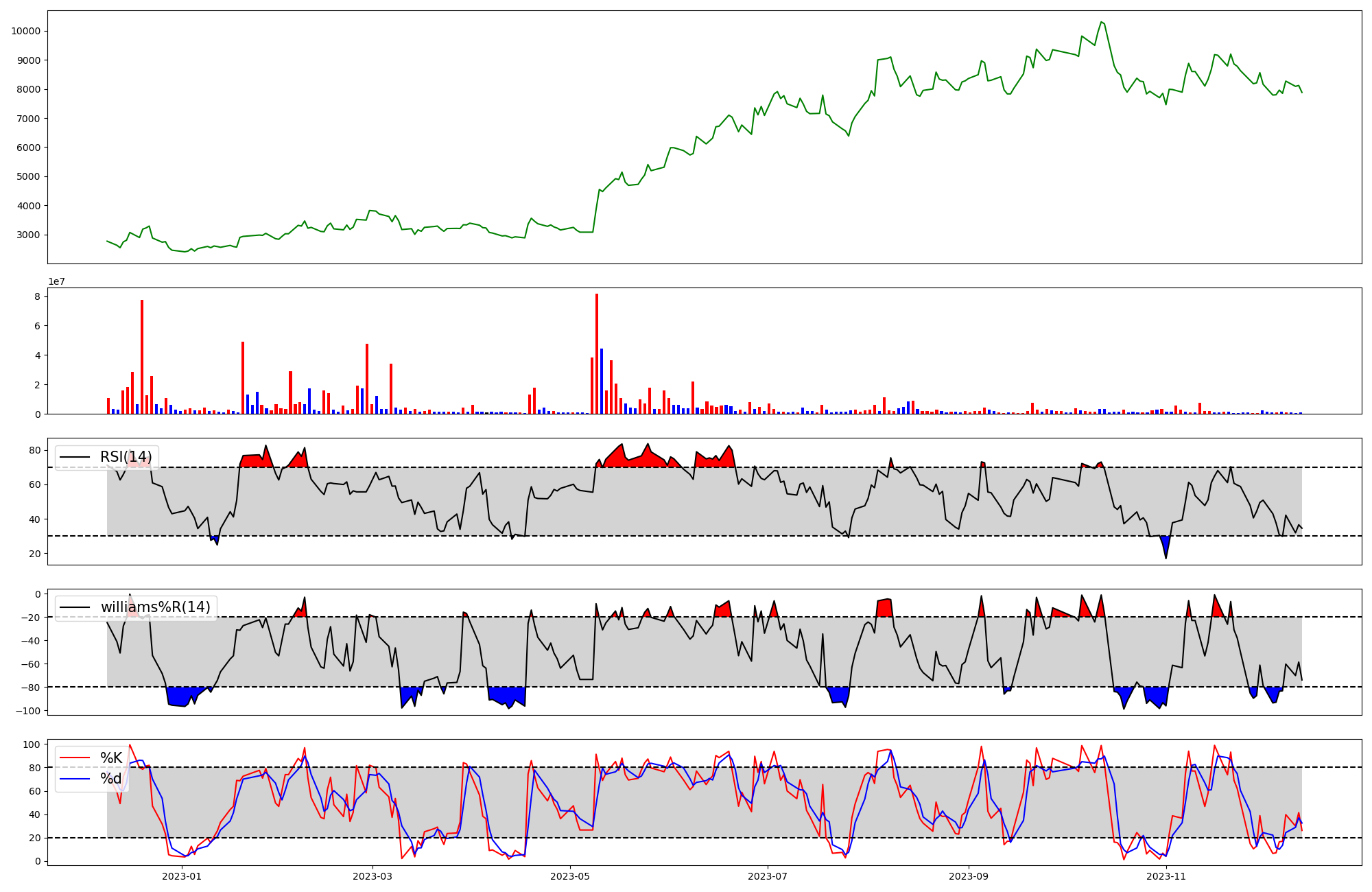Screen dimensions: 1372x892
Task: Click the red %K legend line sample
Action: [x=75, y=758]
